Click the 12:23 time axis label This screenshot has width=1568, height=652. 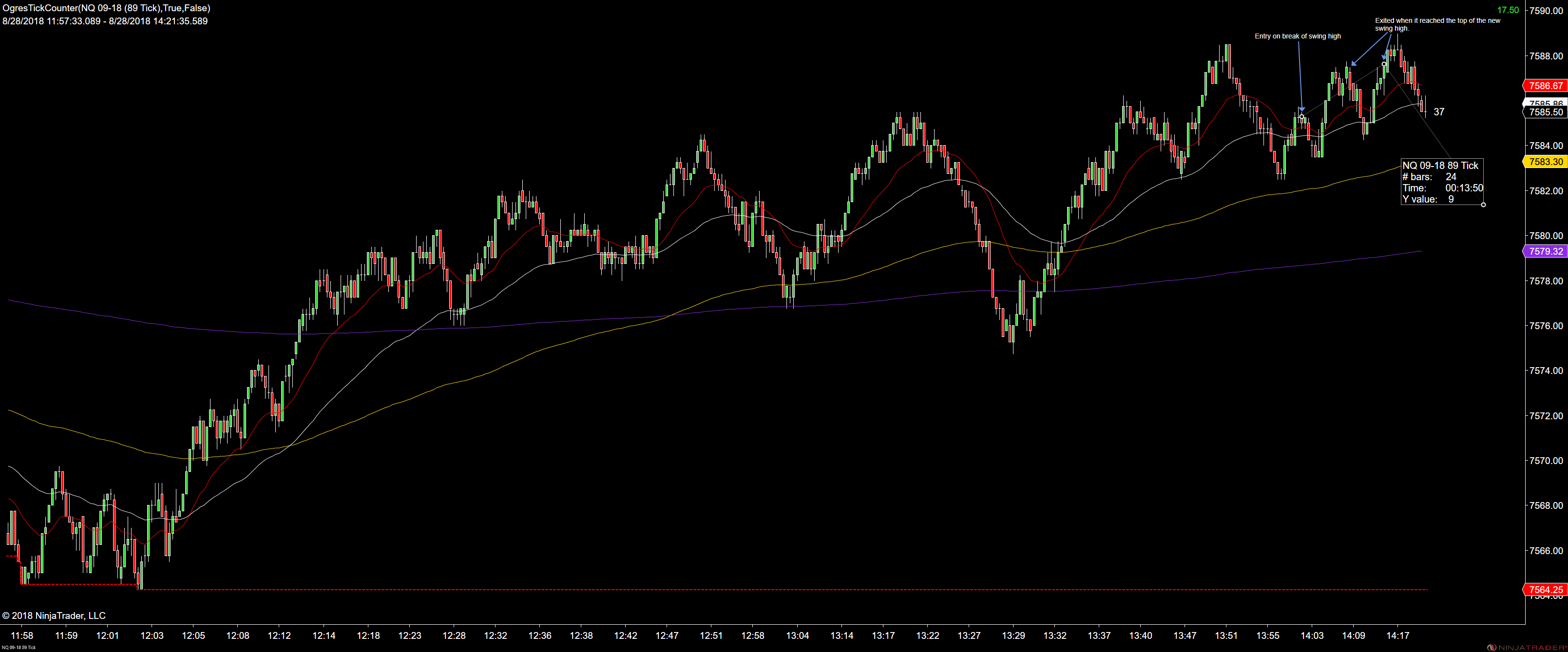(410, 635)
